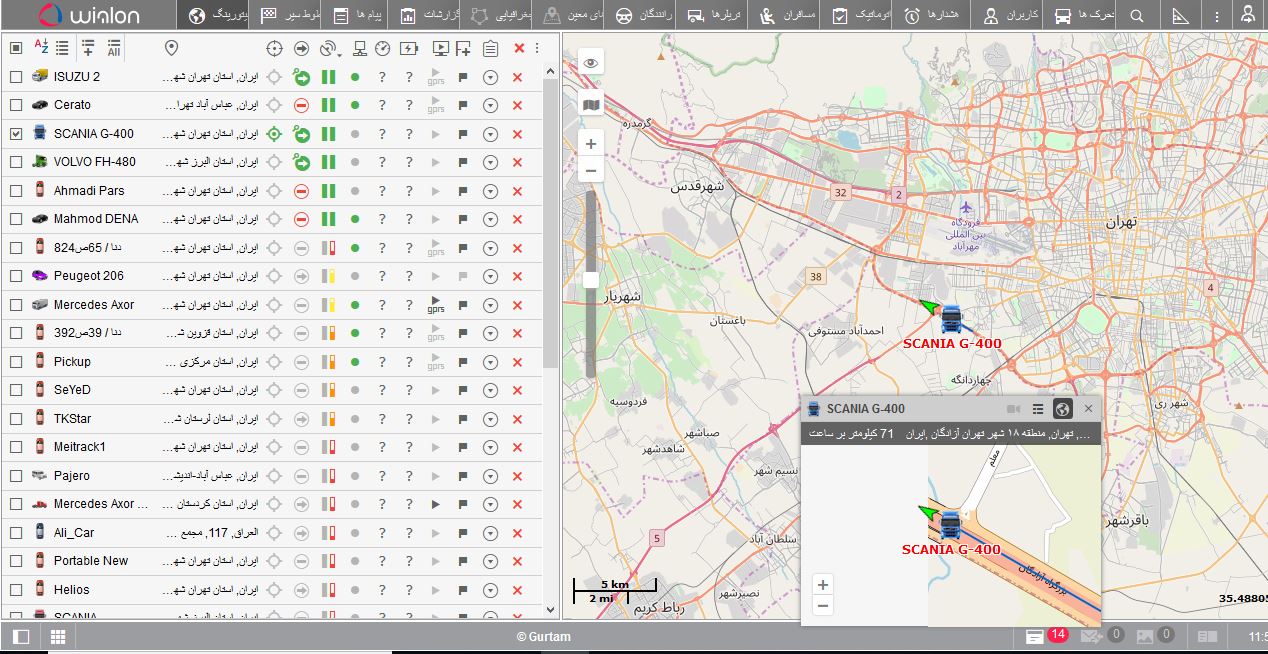Click the gprs play icon in Mercedes Axor row
Image resolution: width=1268 pixels, height=654 pixels.
(x=436, y=304)
